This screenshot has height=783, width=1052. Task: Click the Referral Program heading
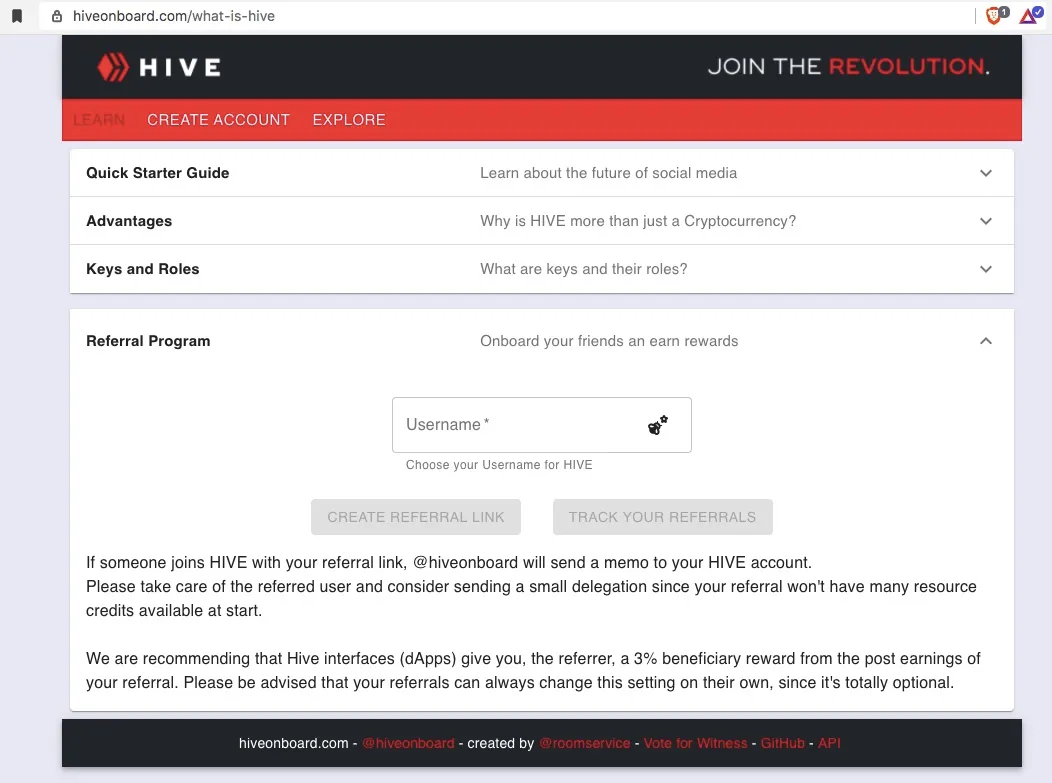pyautogui.click(x=148, y=341)
